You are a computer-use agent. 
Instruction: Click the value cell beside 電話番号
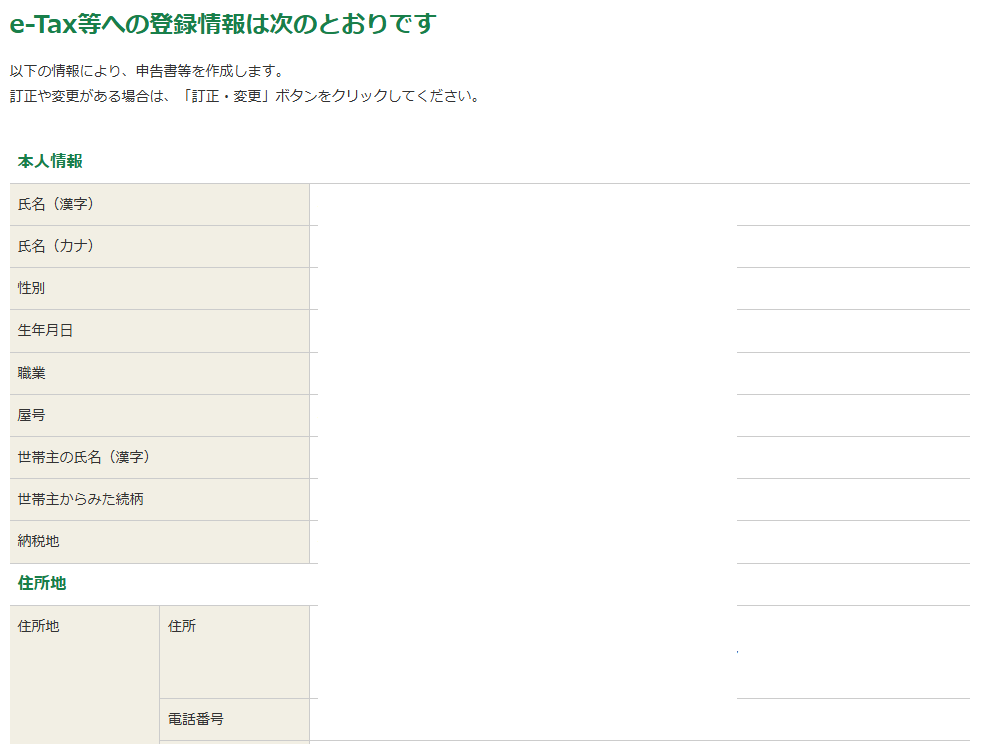(x=640, y=720)
